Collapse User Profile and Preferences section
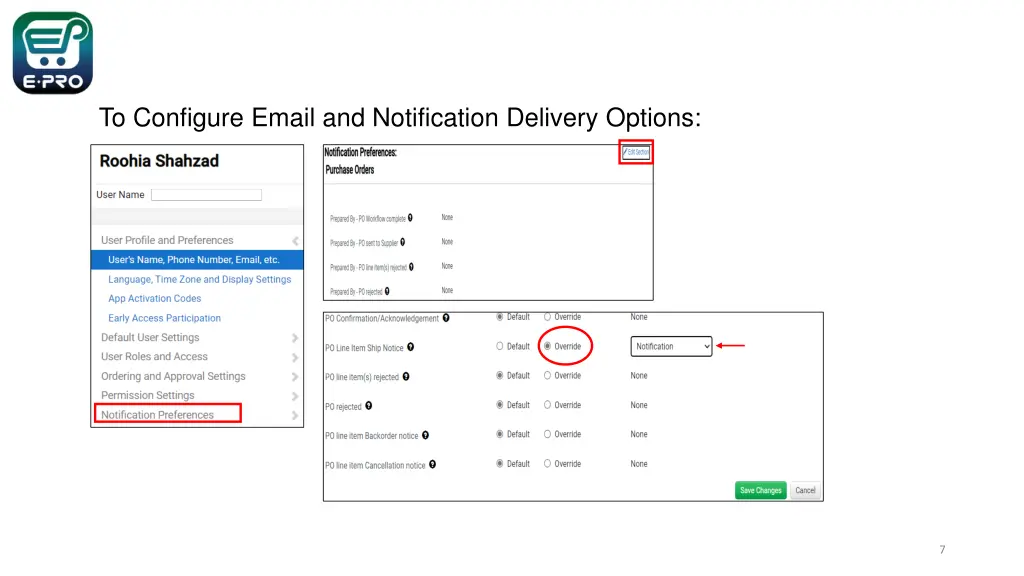Image resolution: width=1024 pixels, height=576 pixels. pos(295,241)
